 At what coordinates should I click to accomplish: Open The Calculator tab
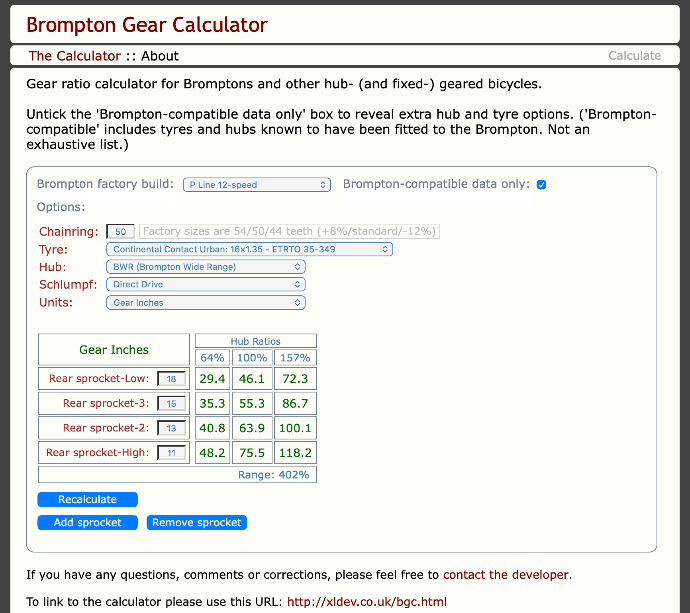[x=75, y=56]
